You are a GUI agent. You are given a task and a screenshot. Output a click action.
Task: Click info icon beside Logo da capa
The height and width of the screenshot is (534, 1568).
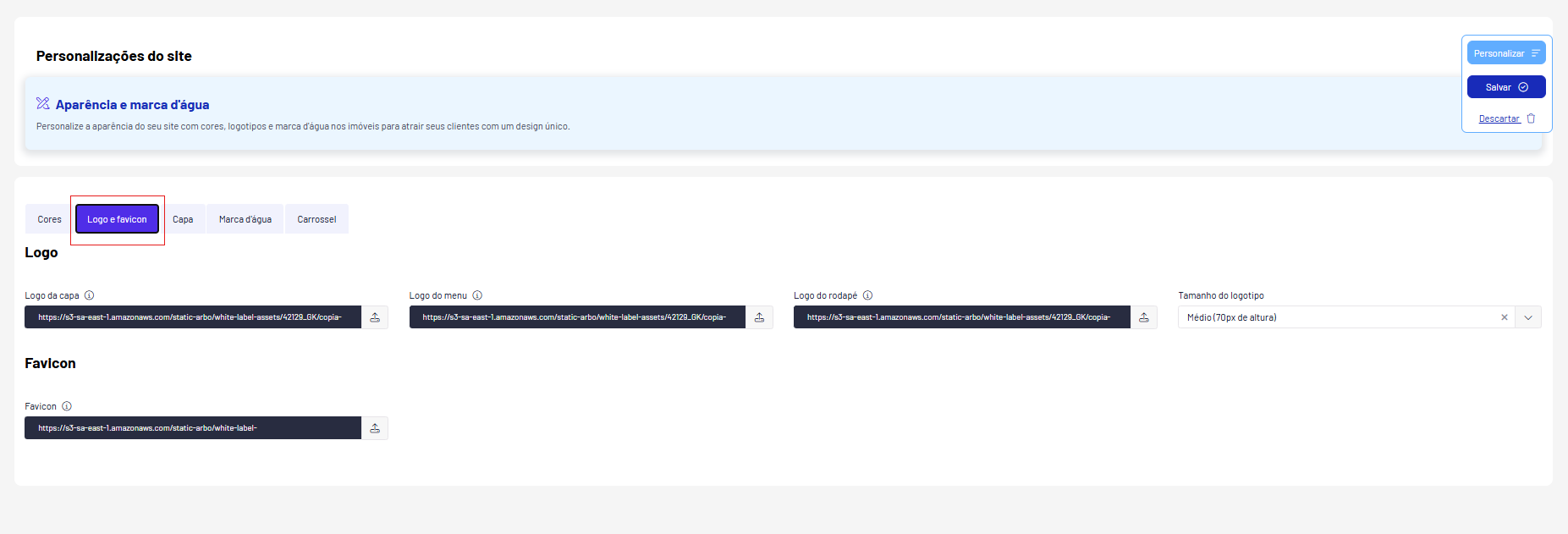(90, 295)
